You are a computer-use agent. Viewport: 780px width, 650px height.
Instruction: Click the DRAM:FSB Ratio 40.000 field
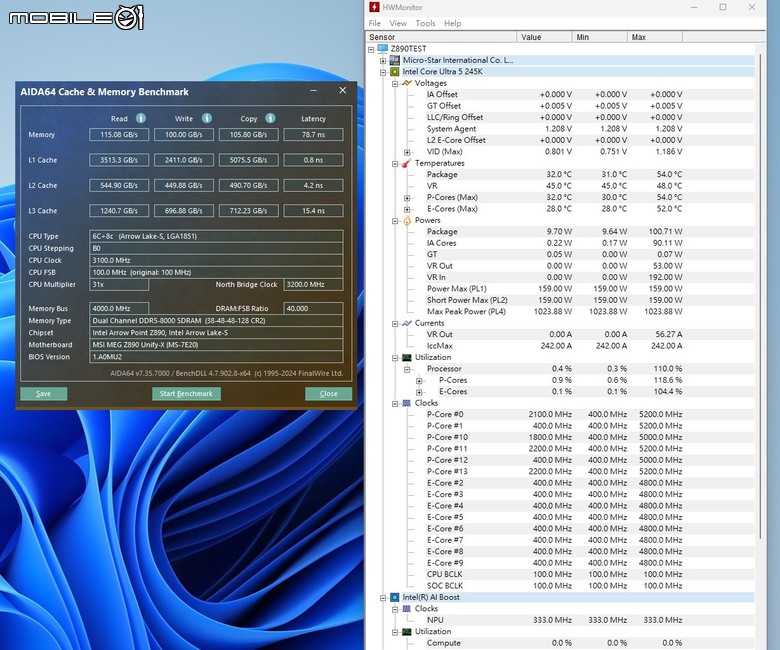tap(313, 308)
